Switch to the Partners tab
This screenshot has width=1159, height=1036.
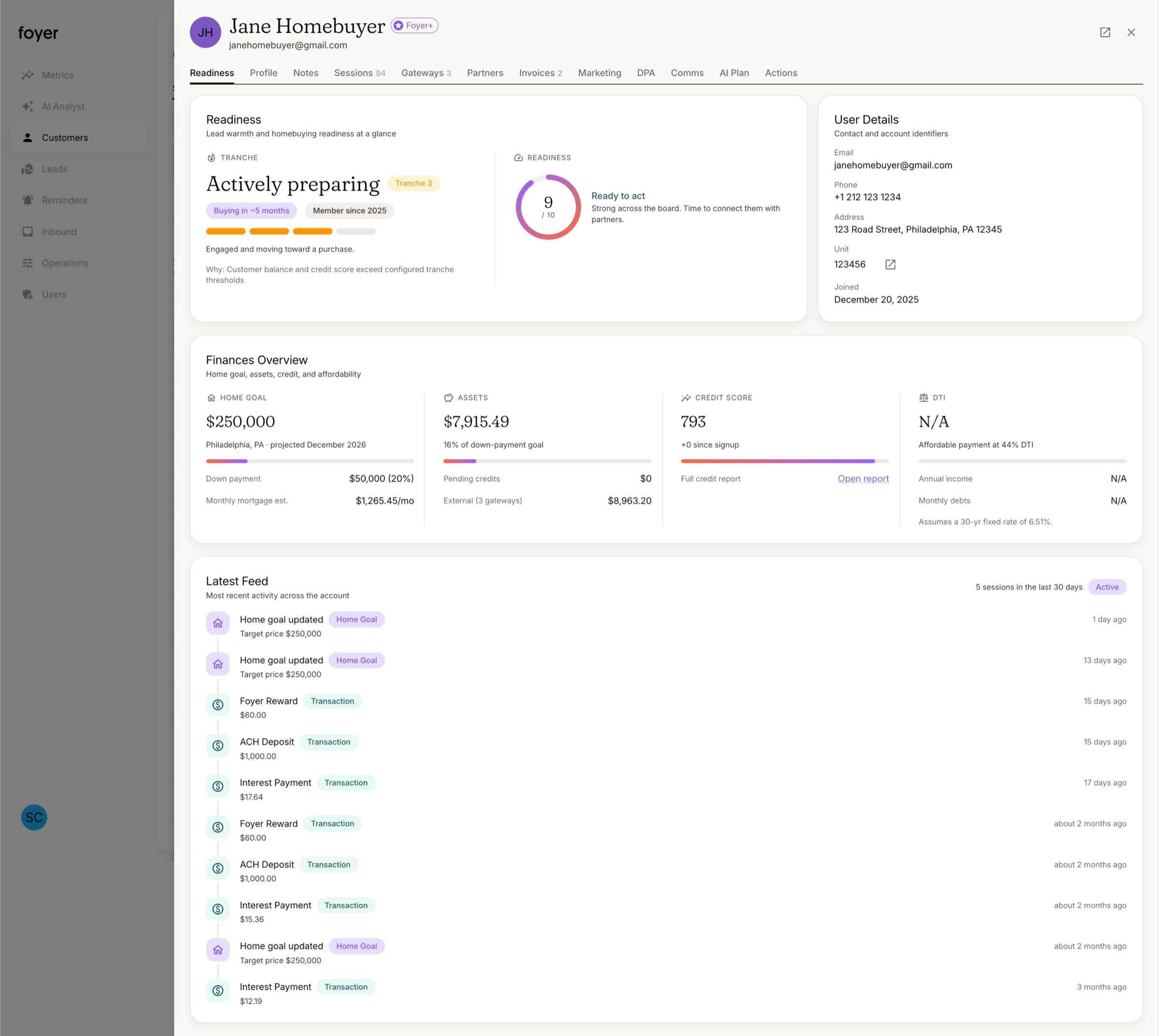pyautogui.click(x=485, y=73)
